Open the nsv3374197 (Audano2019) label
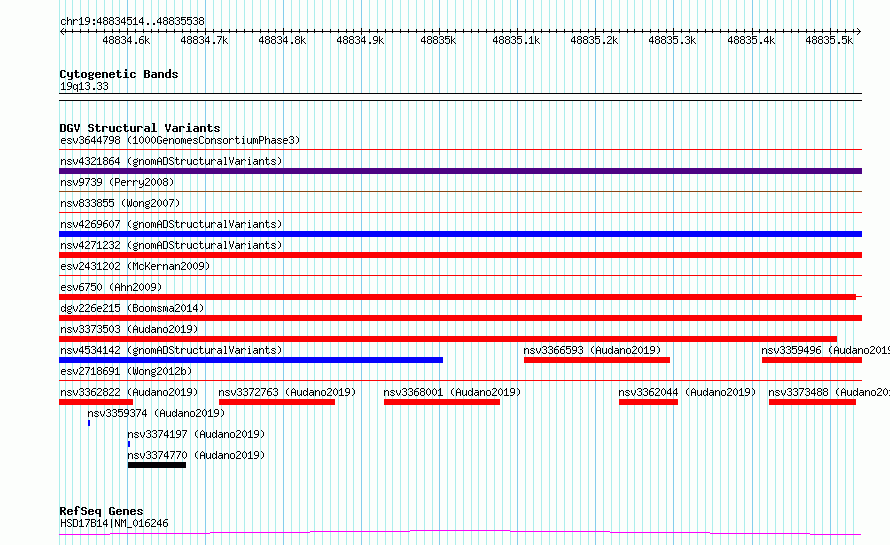This screenshot has height=545, width=890. point(196,434)
